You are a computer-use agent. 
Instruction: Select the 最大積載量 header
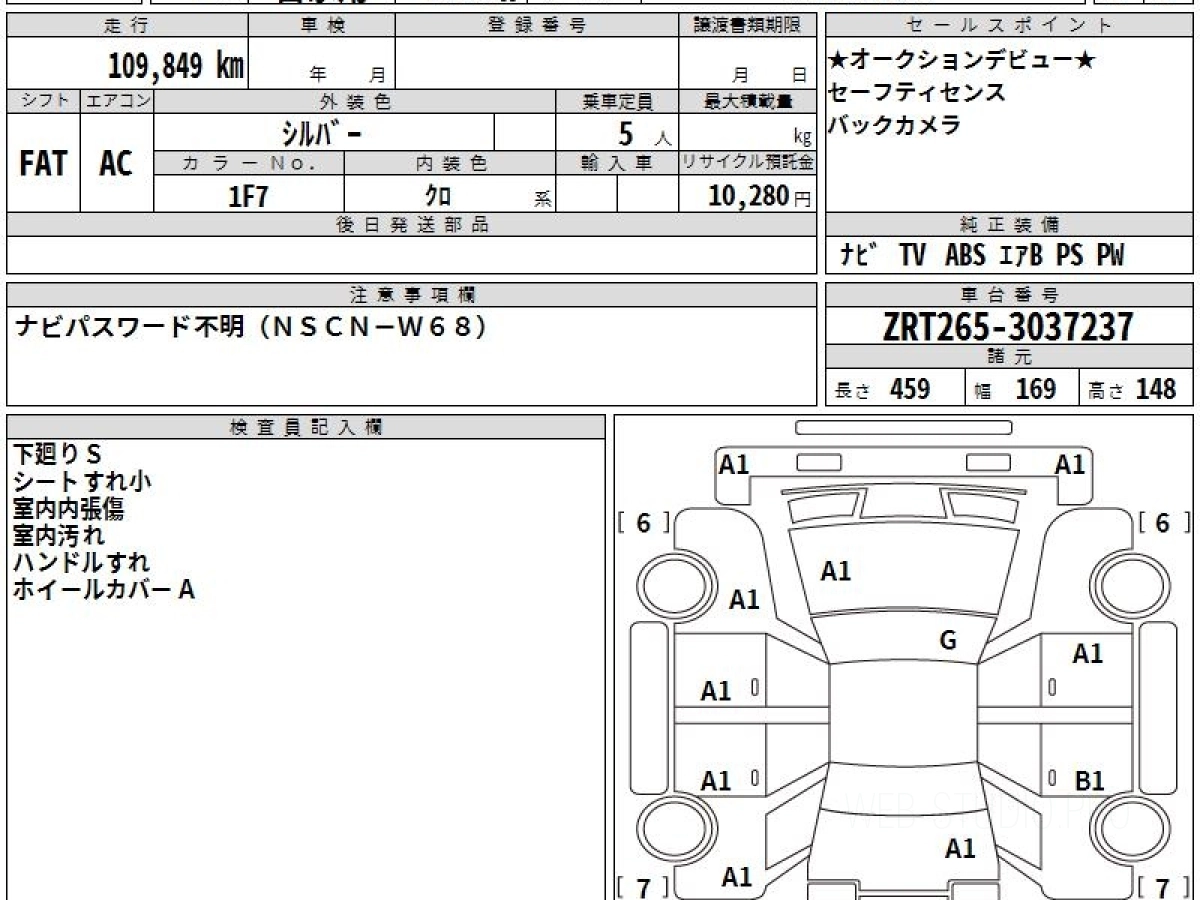[747, 101]
